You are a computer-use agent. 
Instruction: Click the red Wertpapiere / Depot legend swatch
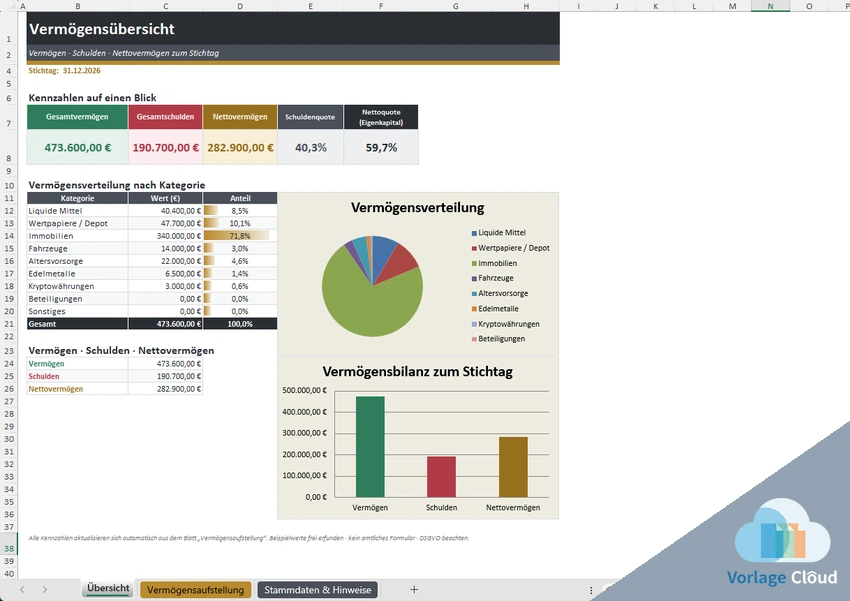pyautogui.click(x=474, y=248)
